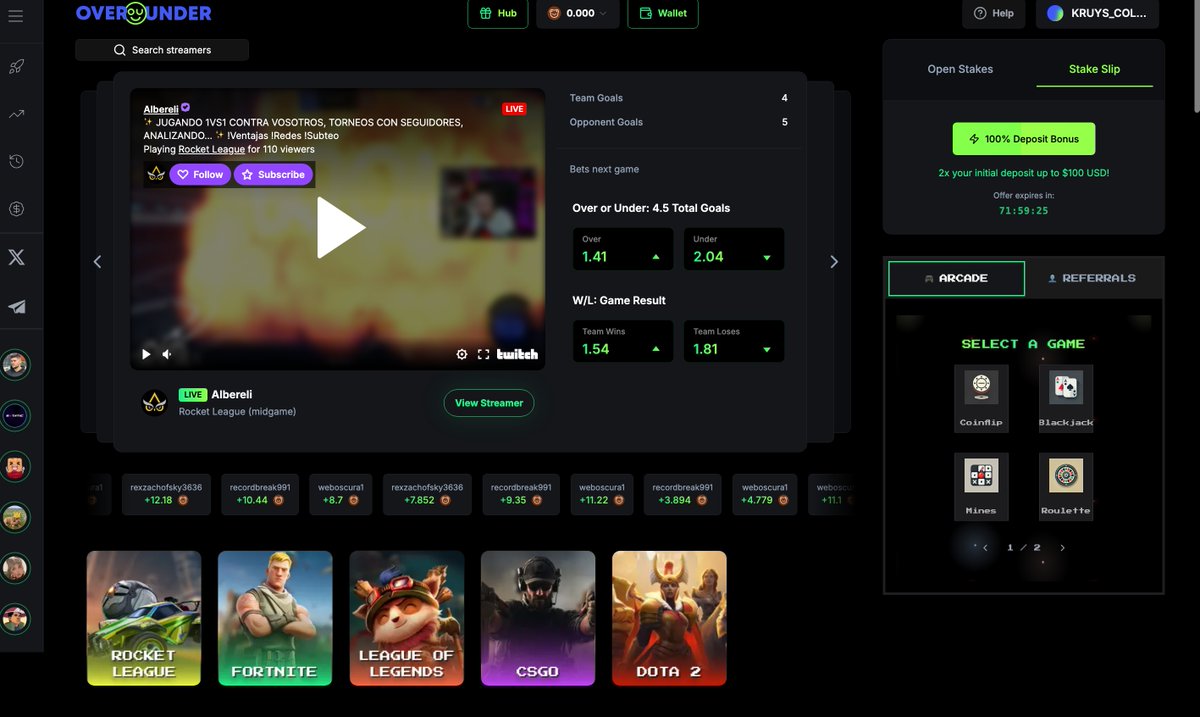The height and width of the screenshot is (717, 1200).
Task: Expand the 0.000 balance dropdown
Action: [x=578, y=13]
